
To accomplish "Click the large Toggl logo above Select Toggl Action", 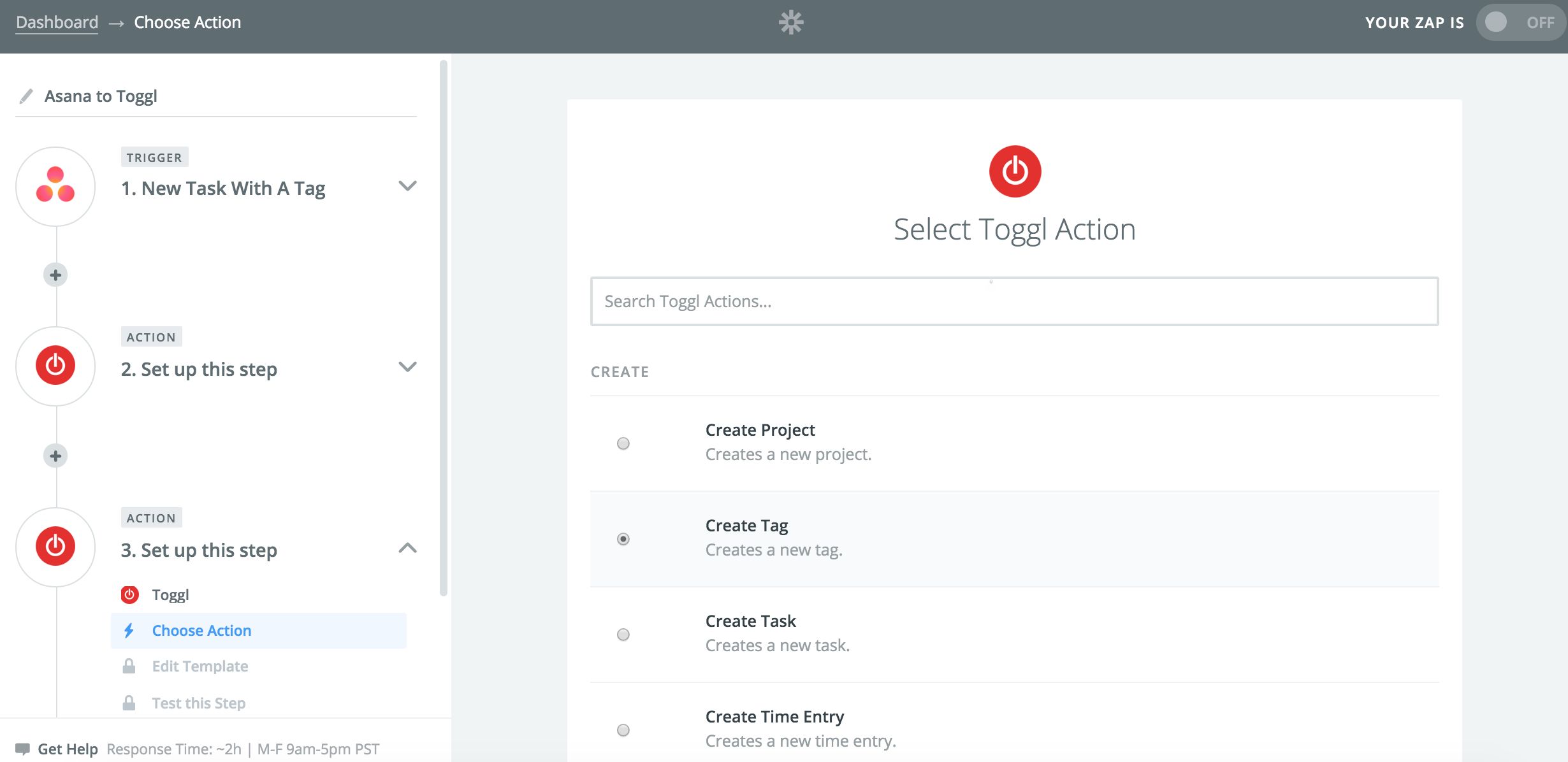I will (1015, 171).
